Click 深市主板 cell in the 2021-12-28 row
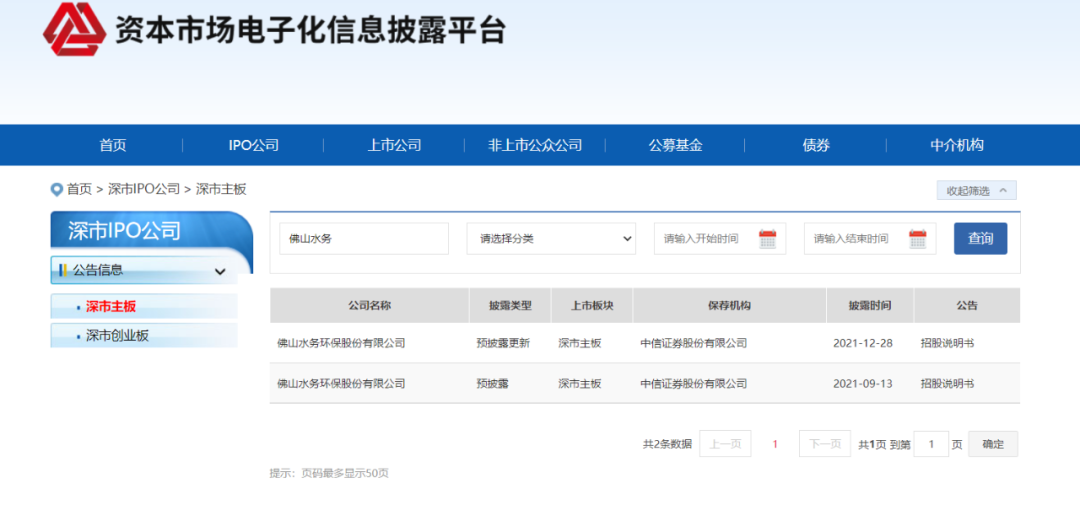1080x505 pixels. pyautogui.click(x=580, y=343)
